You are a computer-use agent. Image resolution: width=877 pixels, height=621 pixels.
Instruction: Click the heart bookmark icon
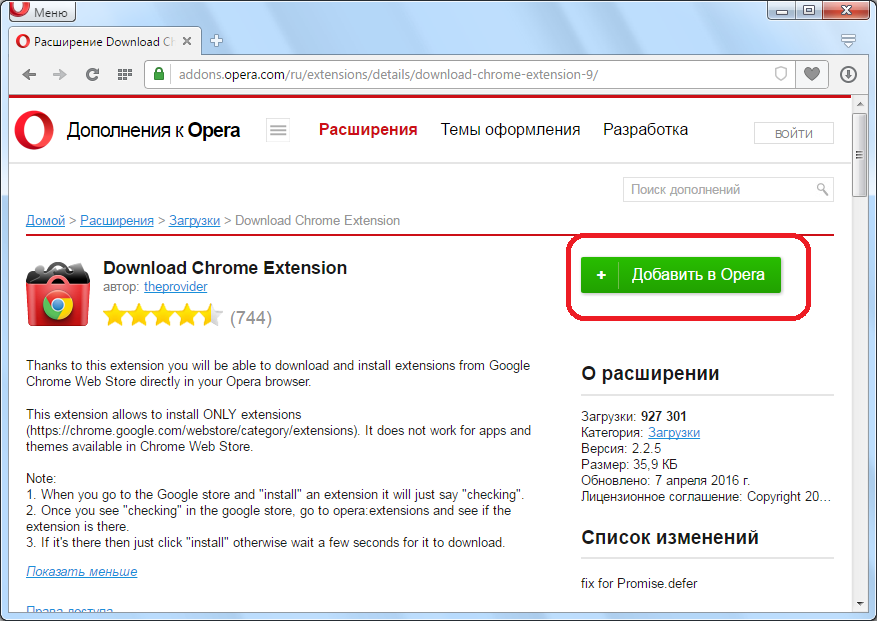(x=812, y=74)
